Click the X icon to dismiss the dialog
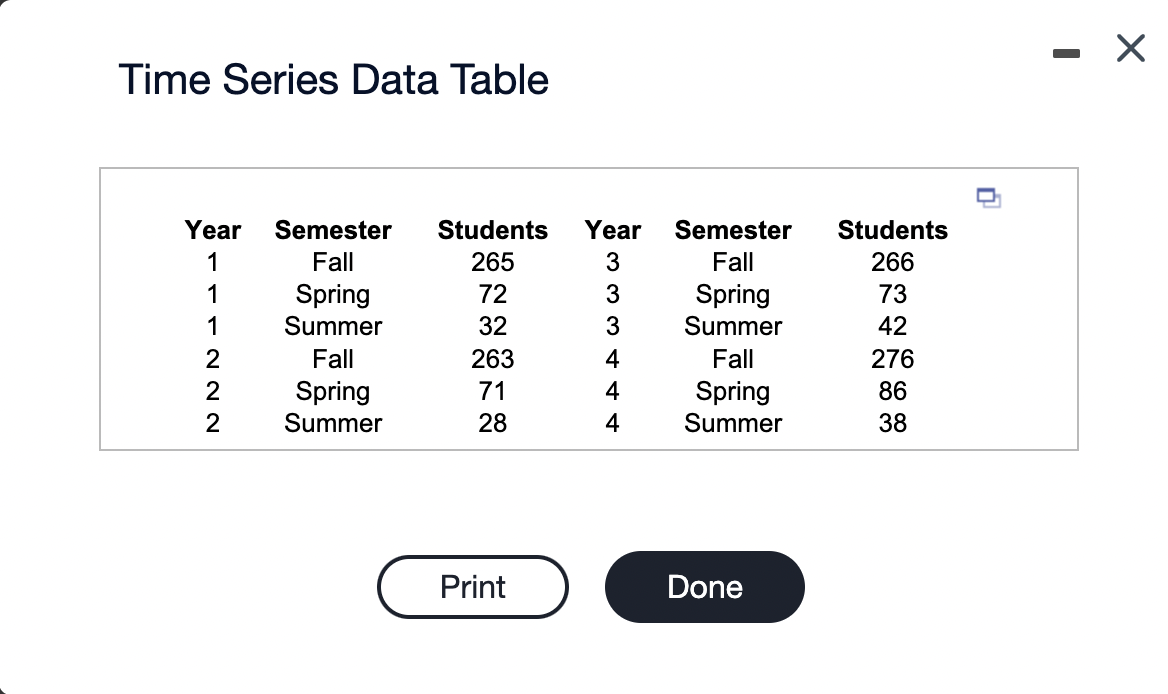Image resolution: width=1168 pixels, height=694 pixels. pyautogui.click(x=1129, y=48)
